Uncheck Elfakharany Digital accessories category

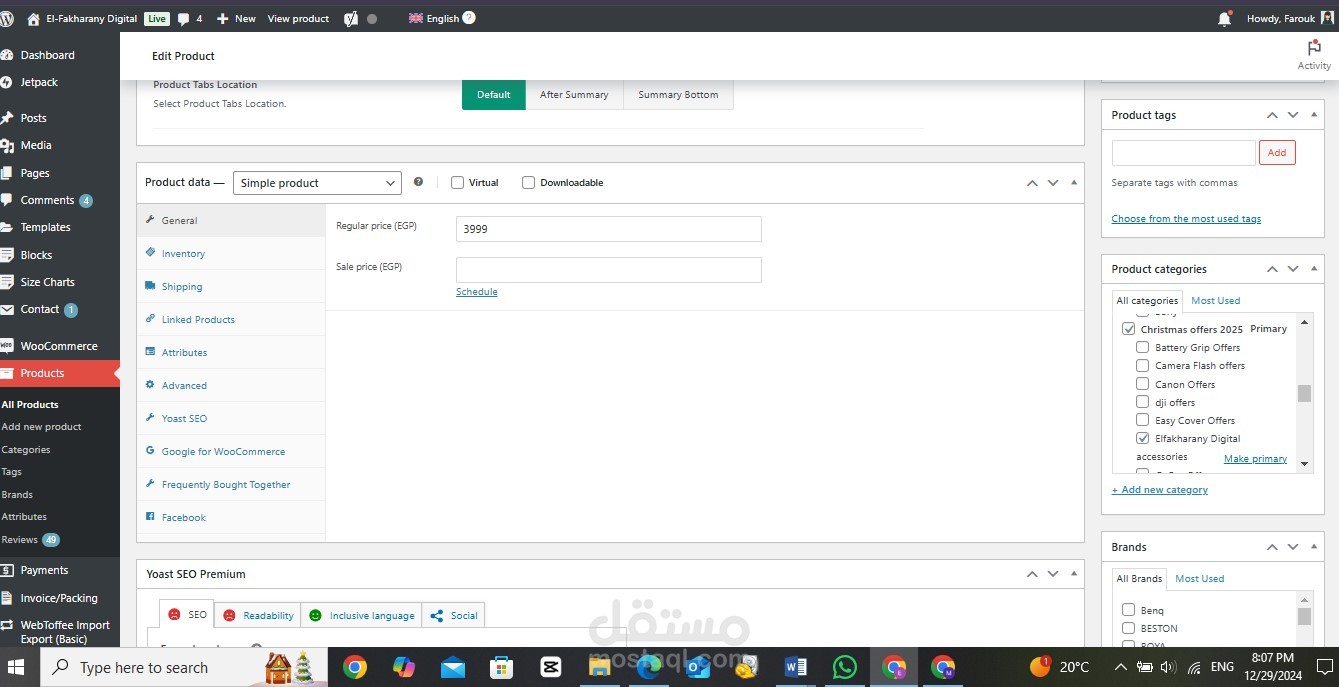[x=1142, y=438]
